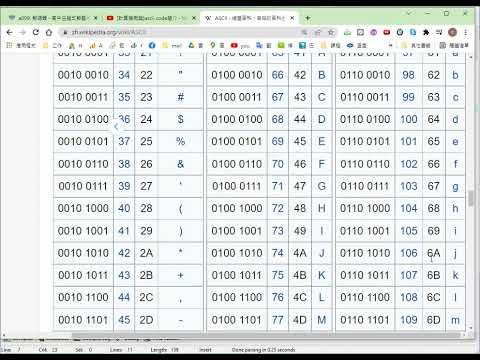Screen dimensions: 480x360
Task: Reload the Wikipedia ASCII page
Action: coord(36,32)
